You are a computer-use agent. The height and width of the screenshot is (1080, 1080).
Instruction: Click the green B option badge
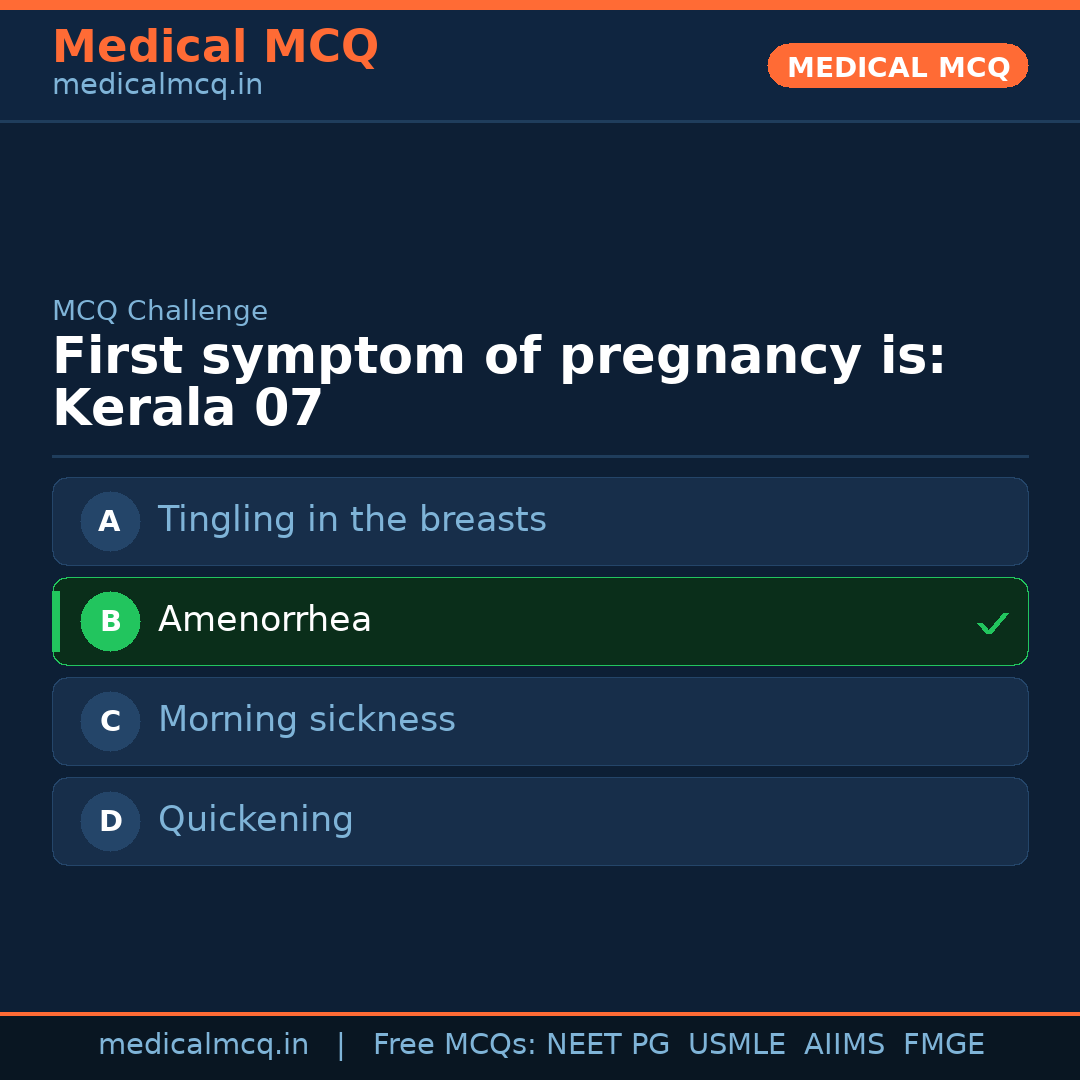110,621
